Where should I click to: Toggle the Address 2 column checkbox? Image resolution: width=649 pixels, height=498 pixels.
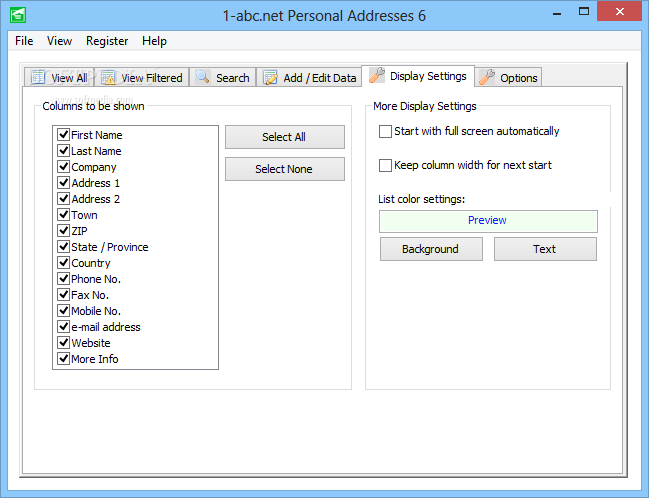coord(63,199)
